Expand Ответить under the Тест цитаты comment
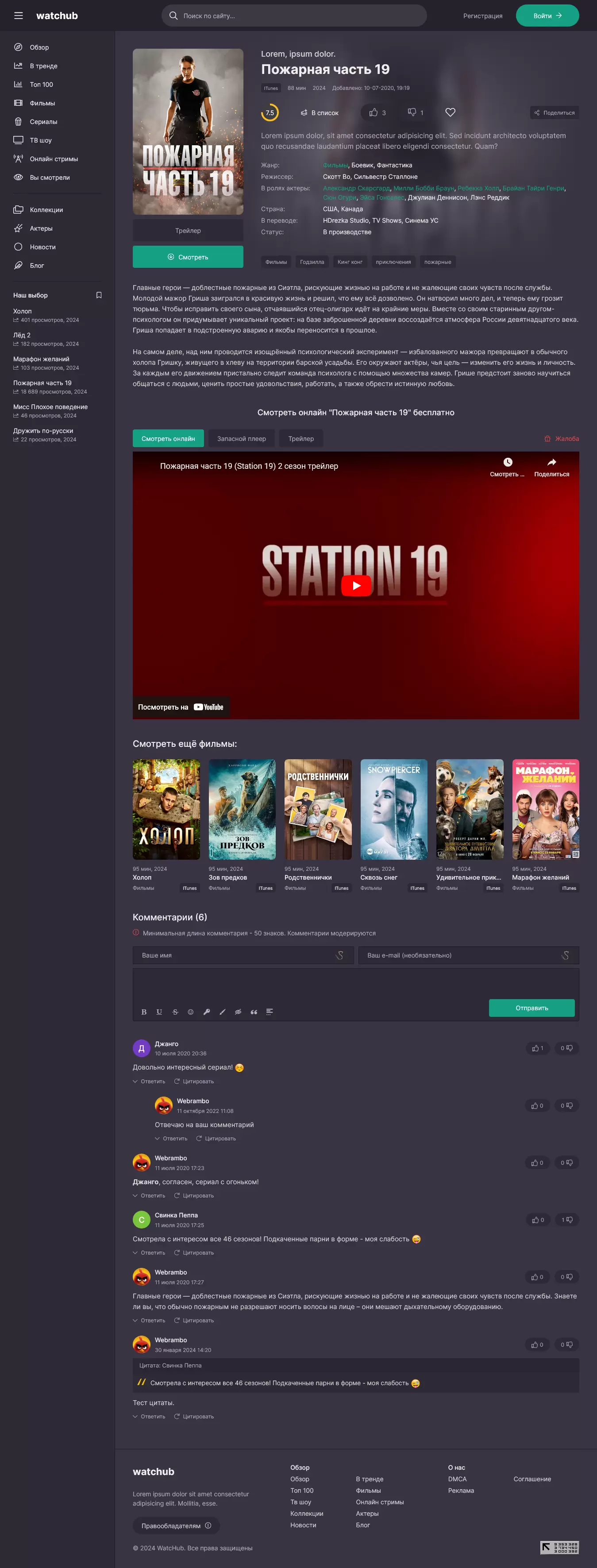 point(149,1417)
